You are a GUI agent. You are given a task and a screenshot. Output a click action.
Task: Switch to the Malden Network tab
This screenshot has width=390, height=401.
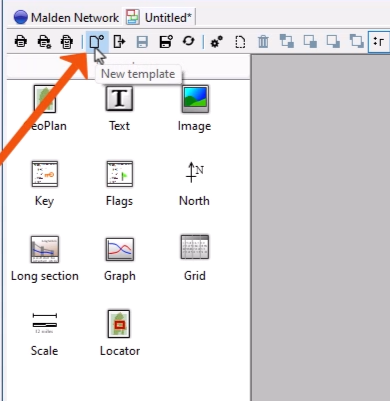(x=66, y=17)
